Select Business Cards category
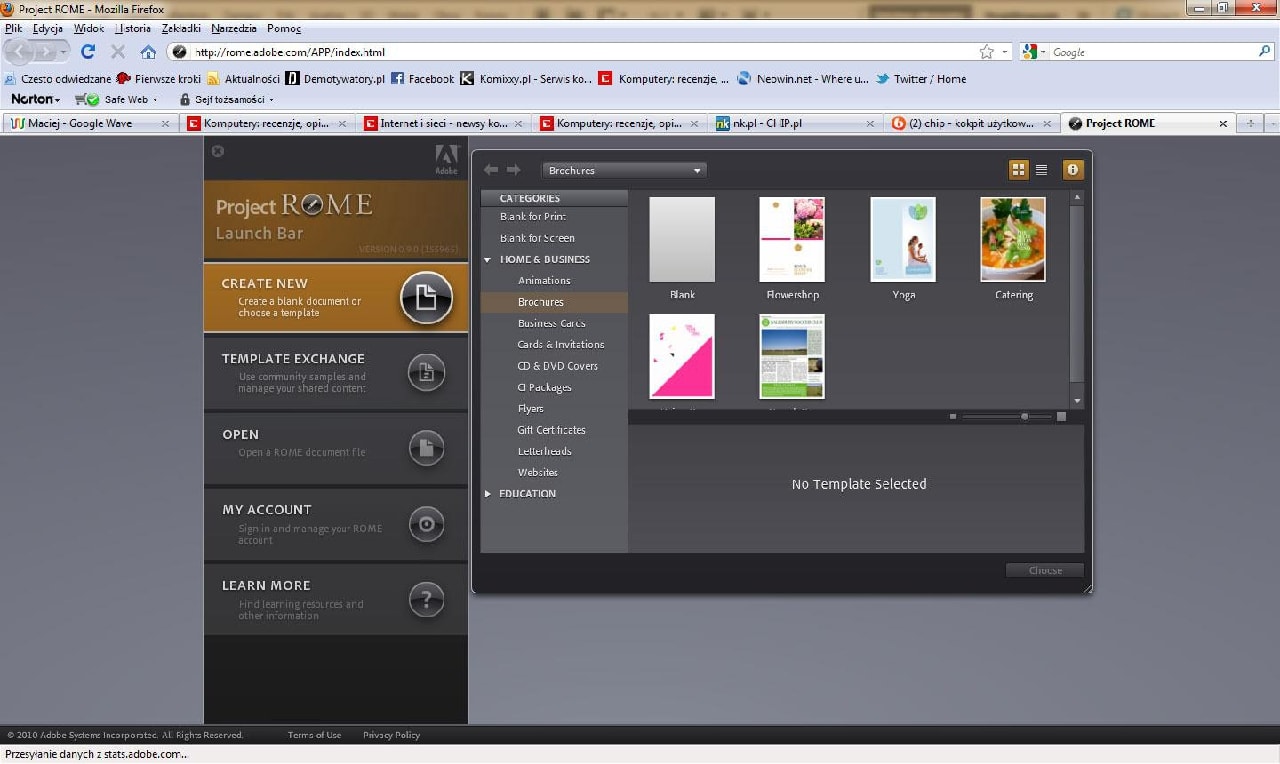The height and width of the screenshot is (764, 1280). coord(551,323)
